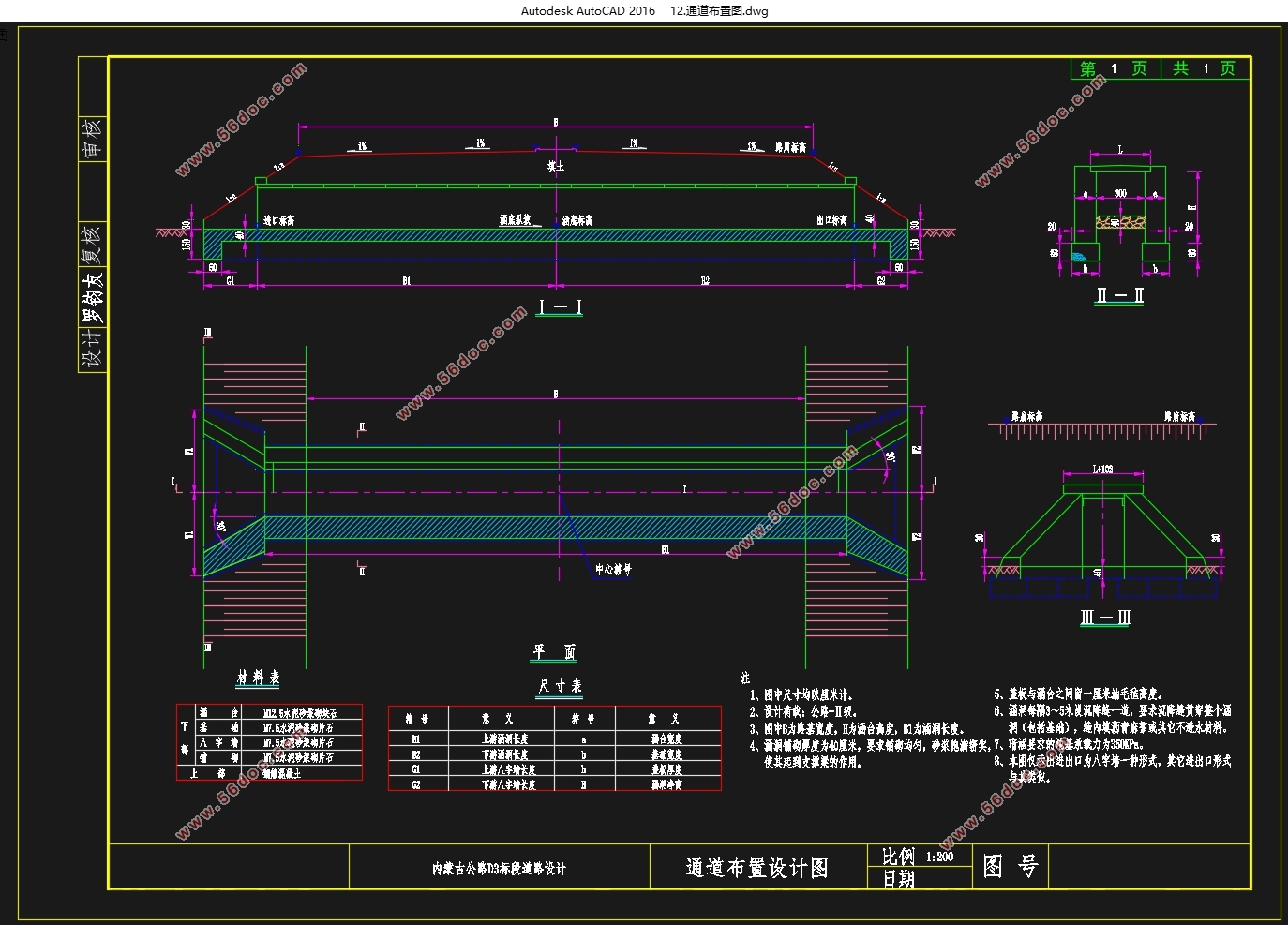The height and width of the screenshot is (925, 1288).
Task: Click the 尺寸表 table heading
Action: (560, 686)
